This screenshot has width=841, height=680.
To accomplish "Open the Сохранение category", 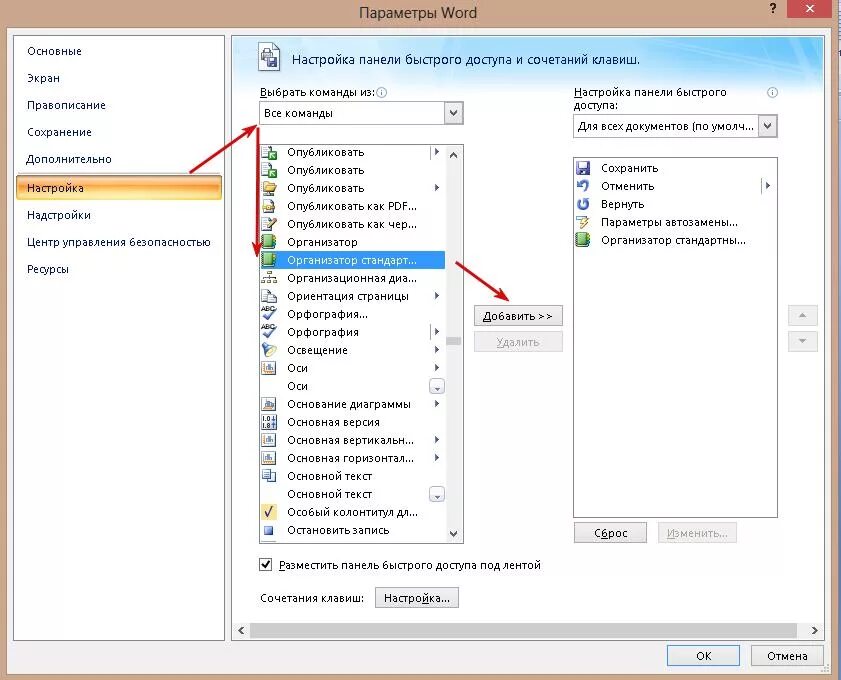I will pos(59,132).
